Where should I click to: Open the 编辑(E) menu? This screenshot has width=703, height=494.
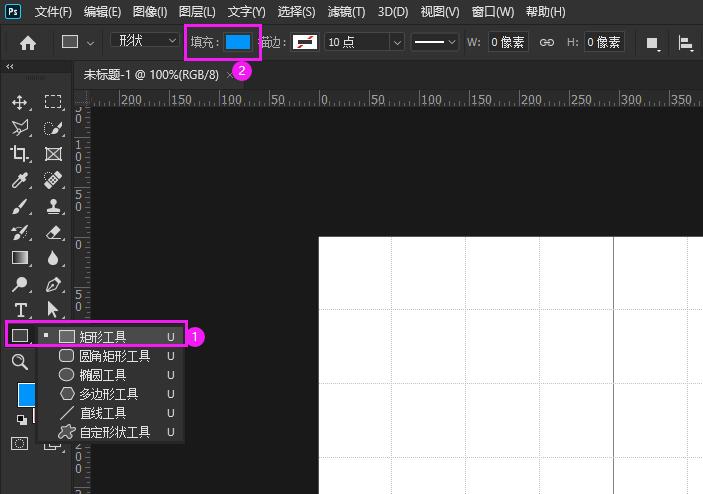click(x=102, y=12)
